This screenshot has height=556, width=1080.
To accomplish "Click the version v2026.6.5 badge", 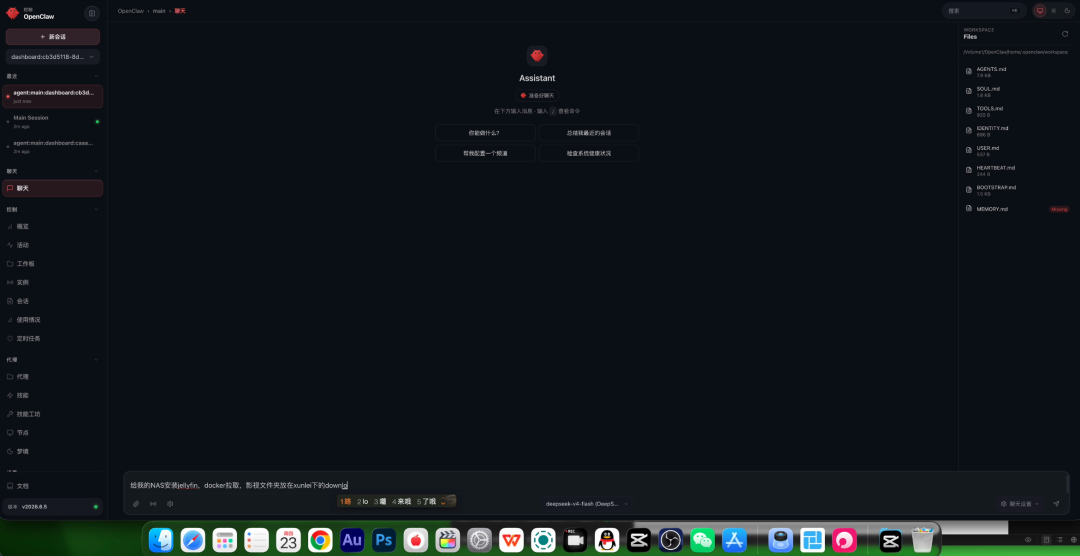I will (52, 506).
